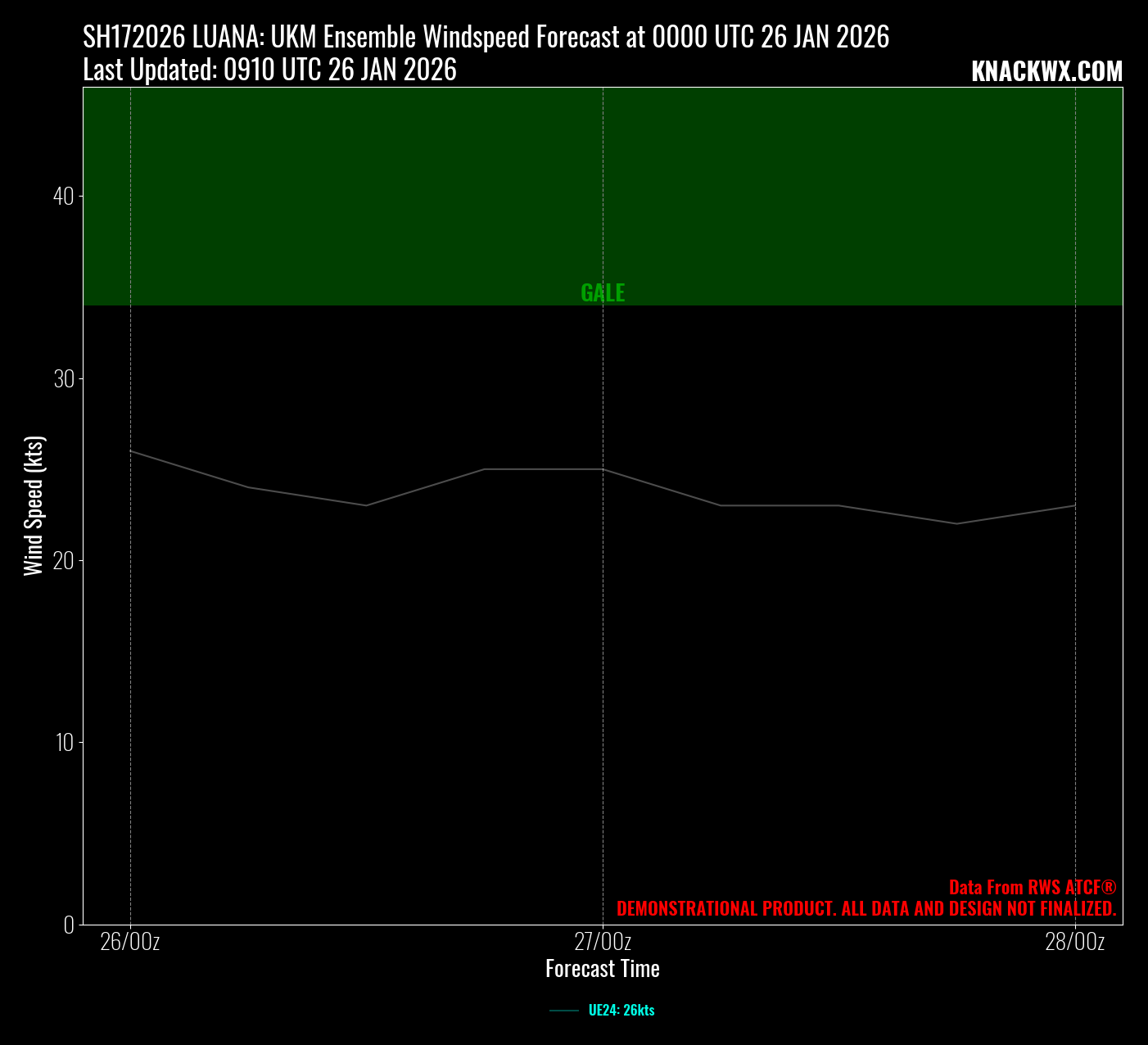Click the GALE threshold label
This screenshot has width=1148, height=1045.
tap(603, 293)
